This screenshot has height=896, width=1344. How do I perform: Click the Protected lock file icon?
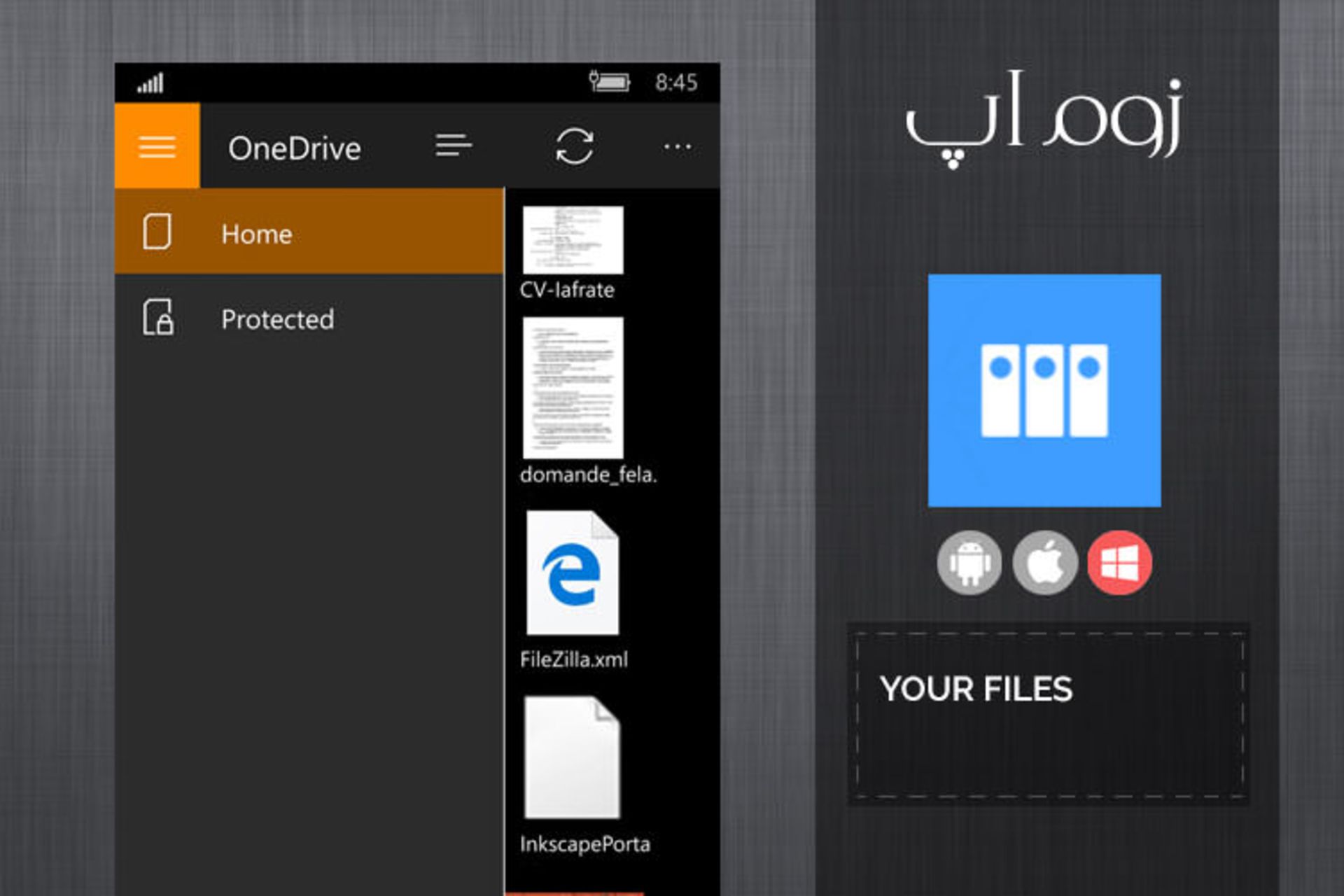click(158, 317)
